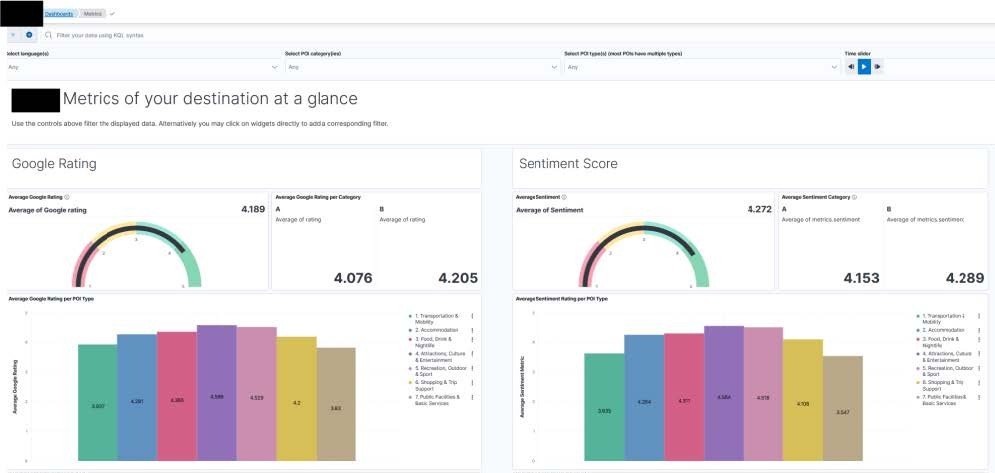
Task: Step the time slider to previous window
Action: 851,67
